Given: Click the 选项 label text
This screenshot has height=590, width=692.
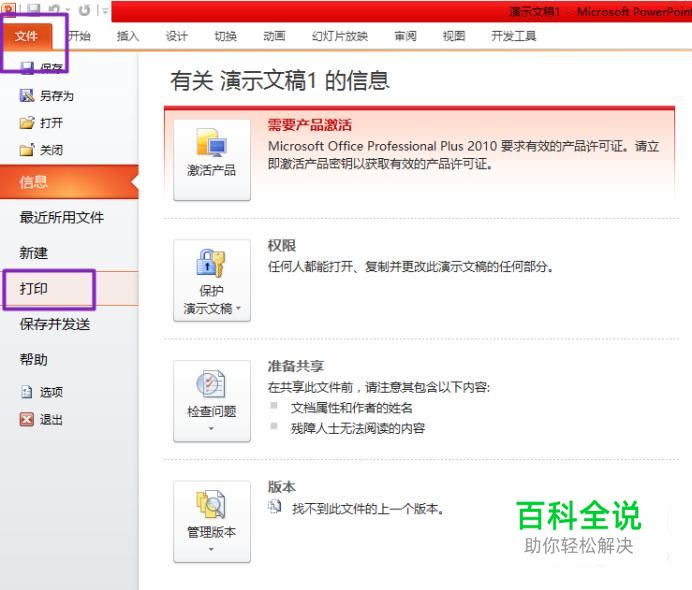Looking at the screenshot, I should point(51,392).
